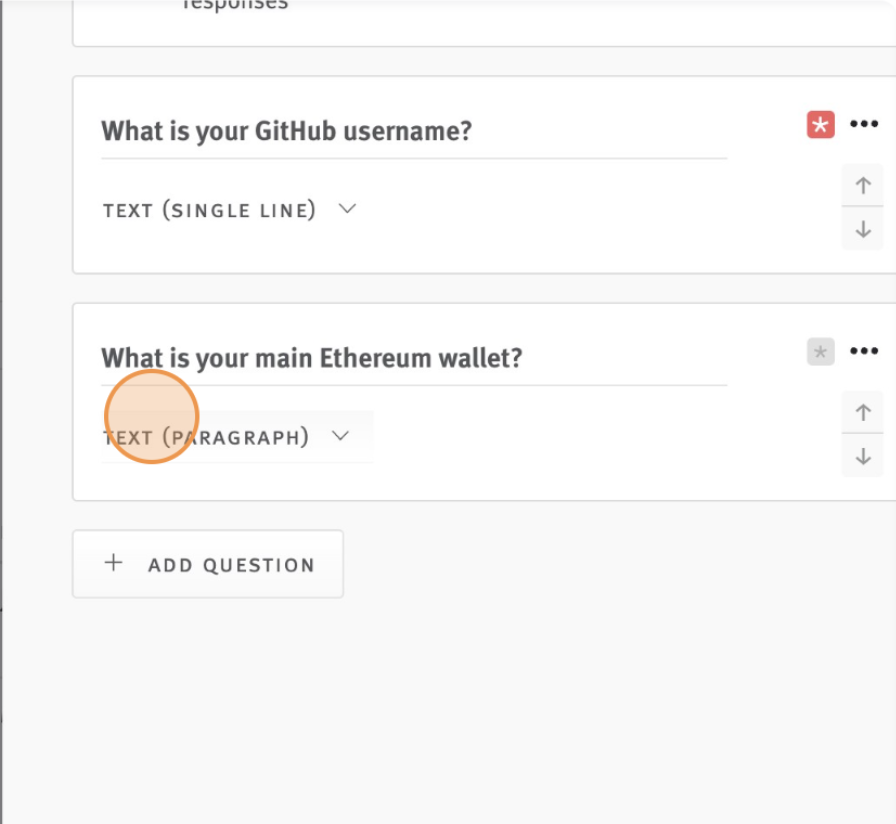
Task: Edit the Ethereum wallet question title
Action: 414,358
